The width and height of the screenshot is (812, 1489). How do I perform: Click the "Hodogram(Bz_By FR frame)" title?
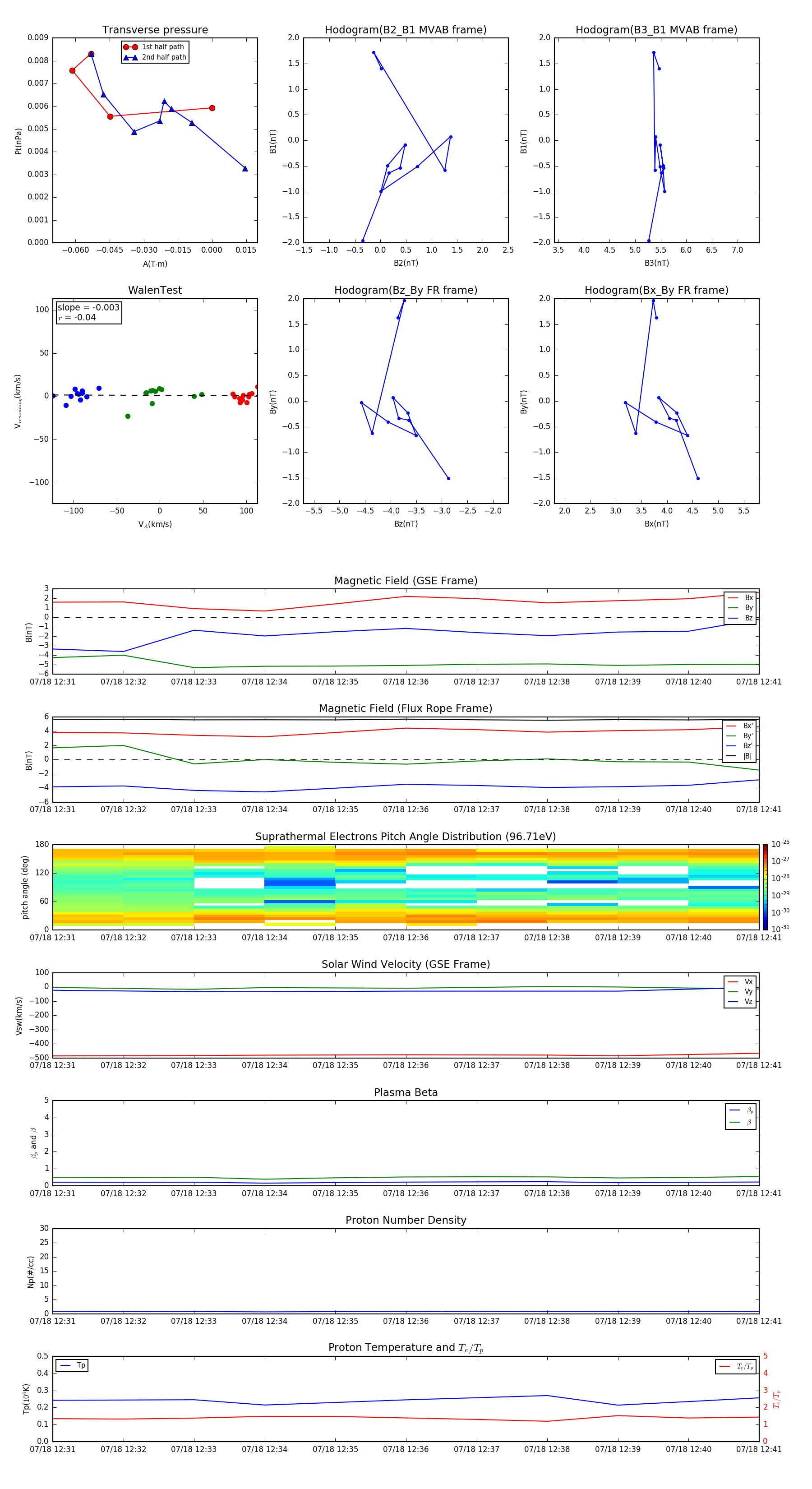[406, 290]
